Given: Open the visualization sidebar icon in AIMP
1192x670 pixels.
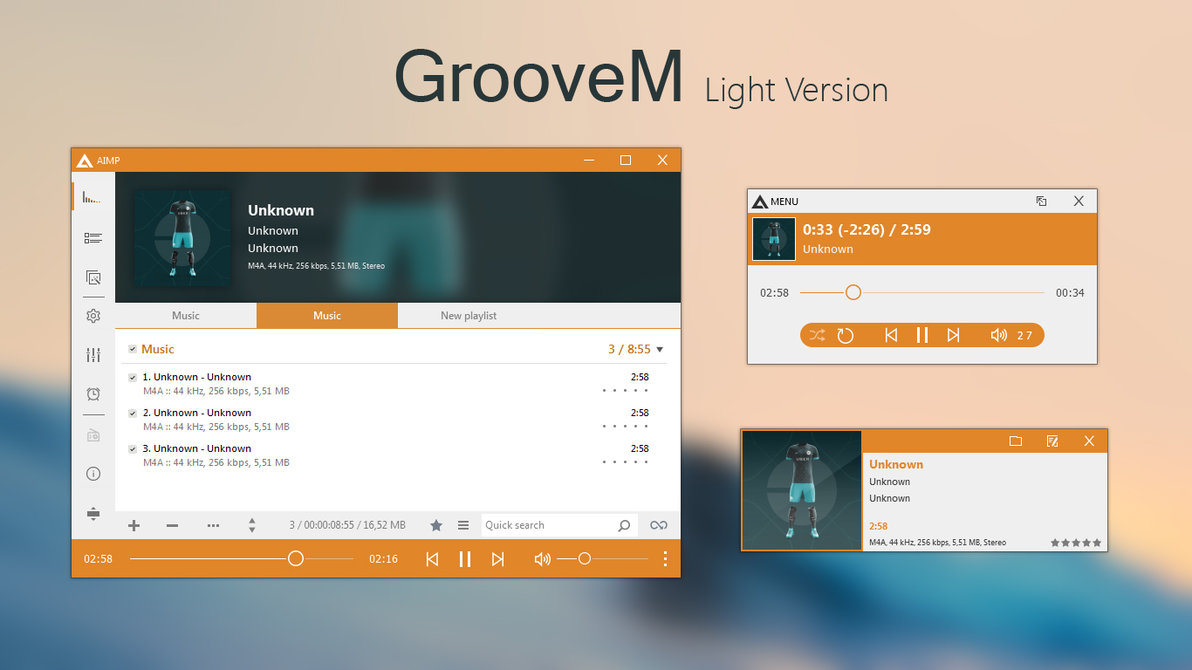Looking at the screenshot, I should point(92,198).
